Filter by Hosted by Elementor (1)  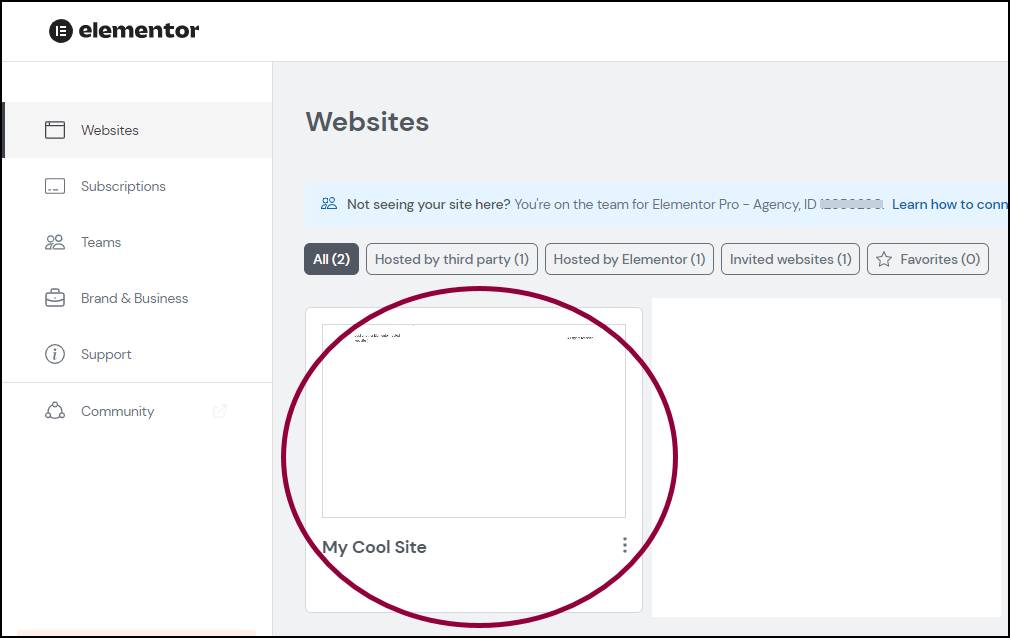pos(629,259)
